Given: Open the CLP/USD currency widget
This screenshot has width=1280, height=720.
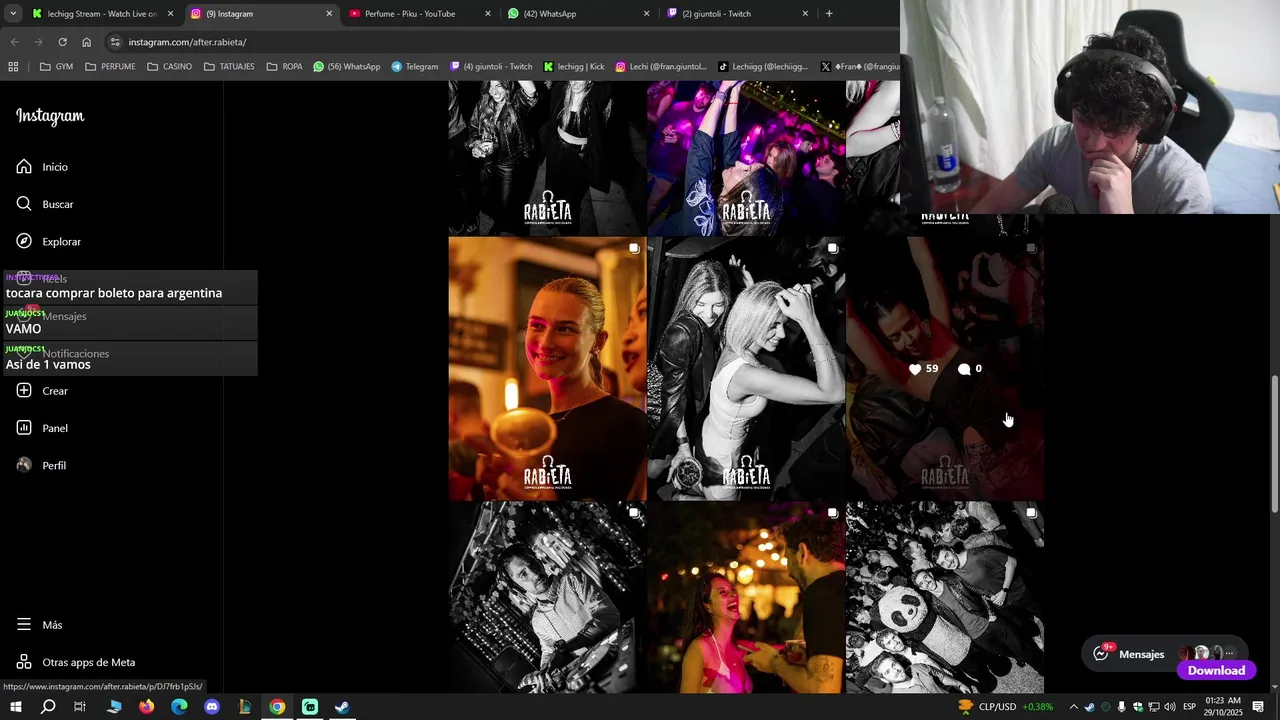Looking at the screenshot, I should tap(1005, 707).
